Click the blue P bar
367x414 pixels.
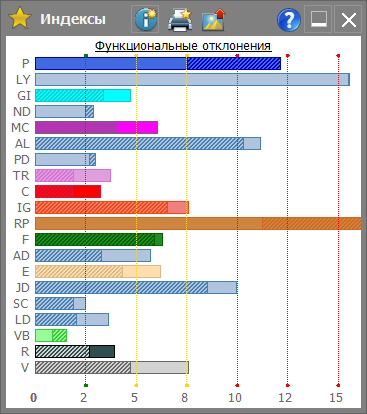[x=158, y=64]
